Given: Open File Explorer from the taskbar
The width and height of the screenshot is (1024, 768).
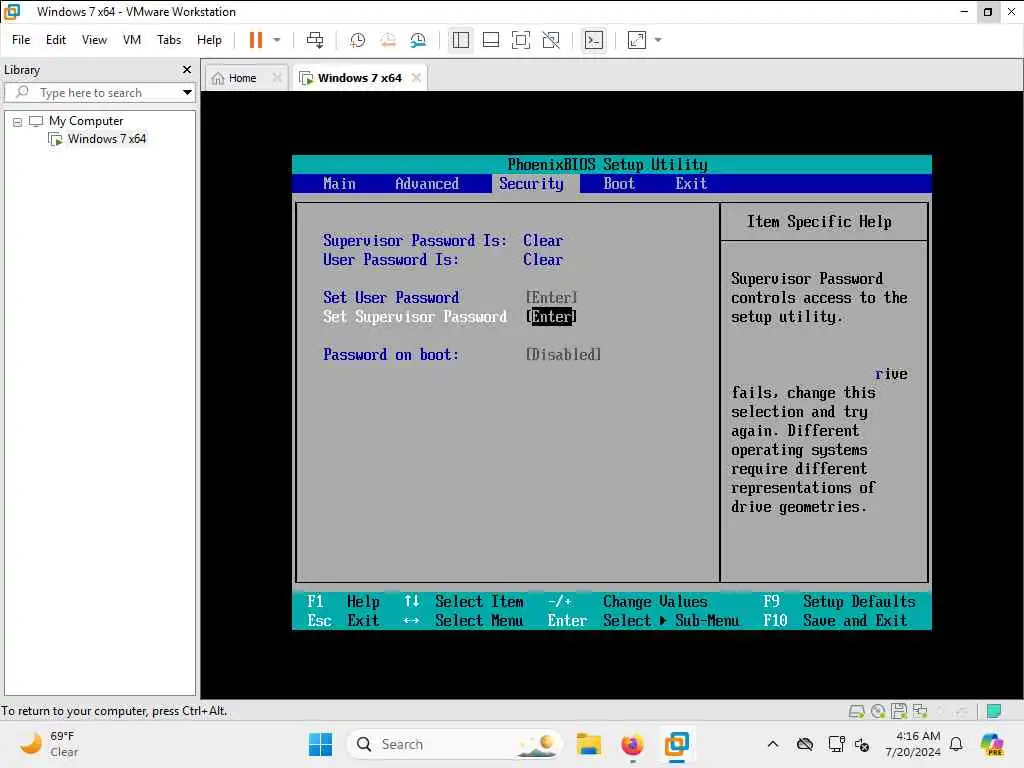Looking at the screenshot, I should [x=588, y=744].
